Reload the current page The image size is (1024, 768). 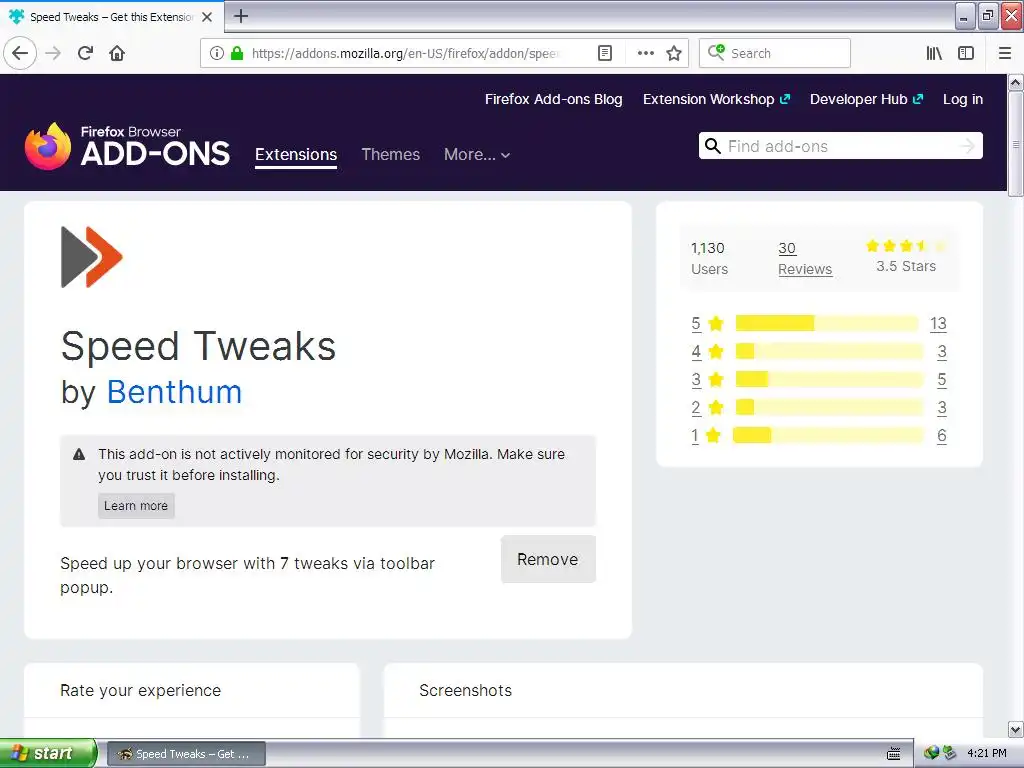point(86,53)
